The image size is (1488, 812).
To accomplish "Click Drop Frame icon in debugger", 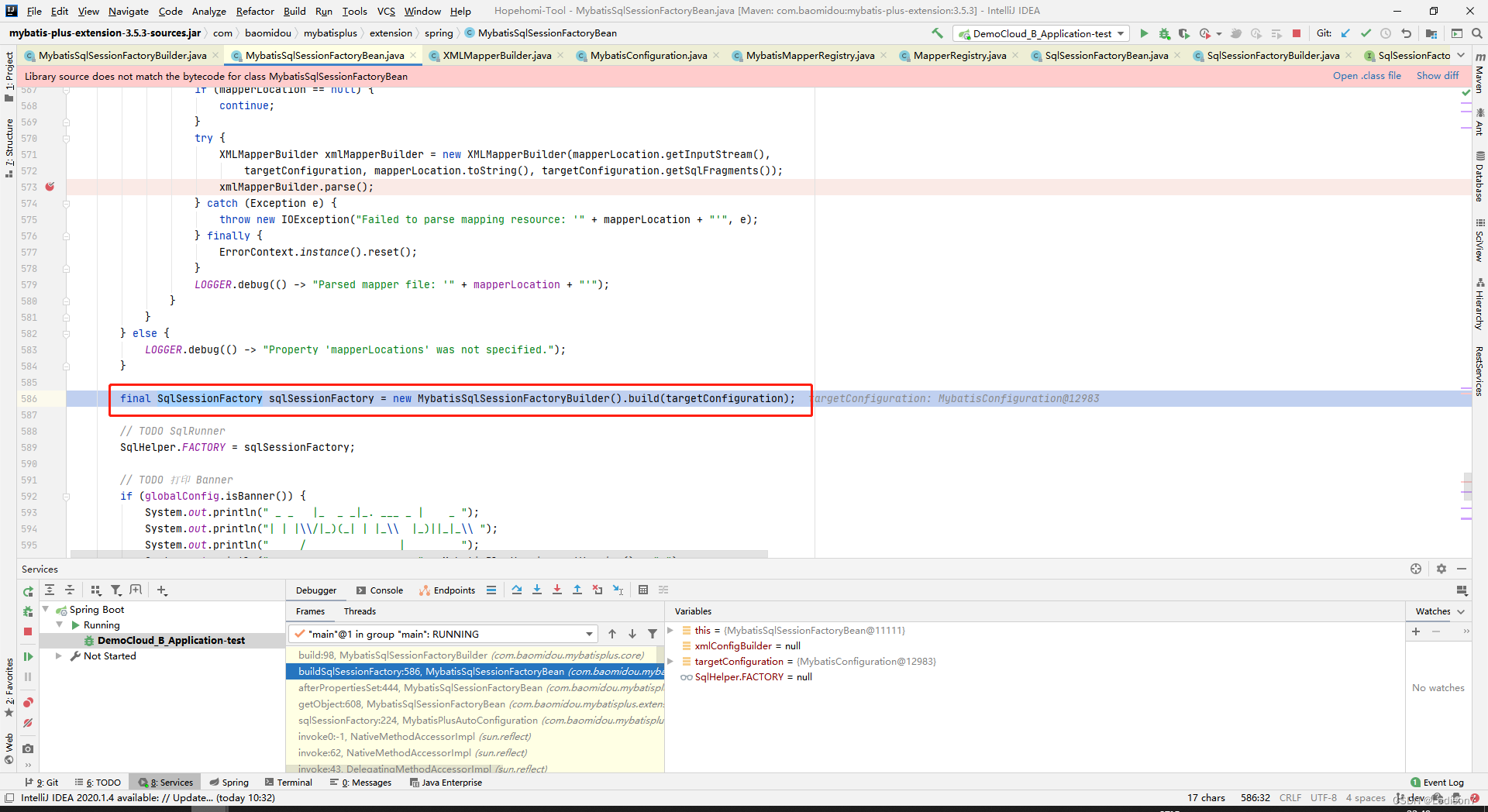I will (x=598, y=590).
